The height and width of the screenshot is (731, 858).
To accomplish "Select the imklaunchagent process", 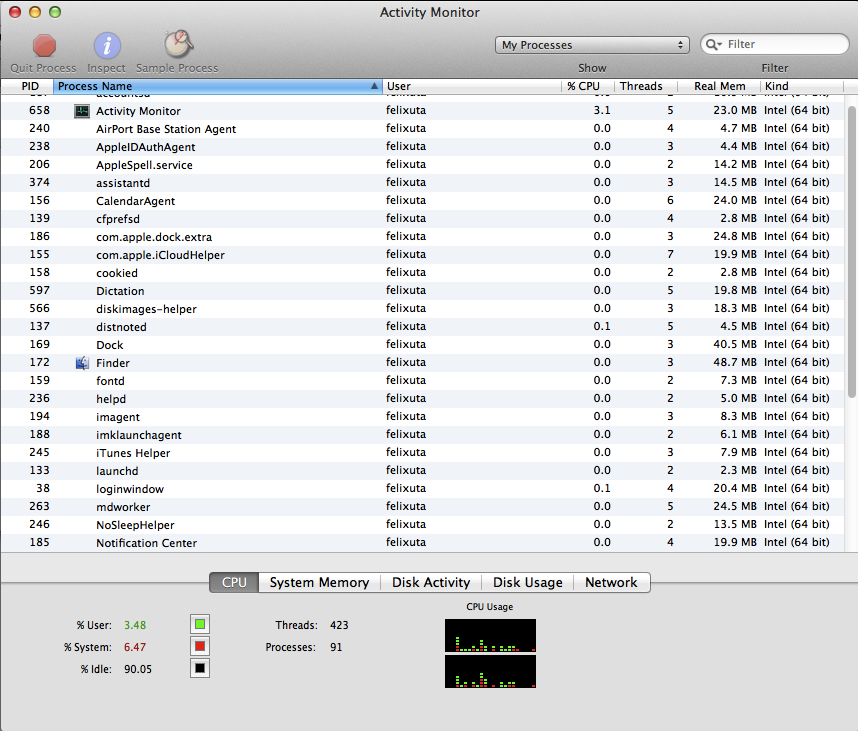I will [422, 435].
